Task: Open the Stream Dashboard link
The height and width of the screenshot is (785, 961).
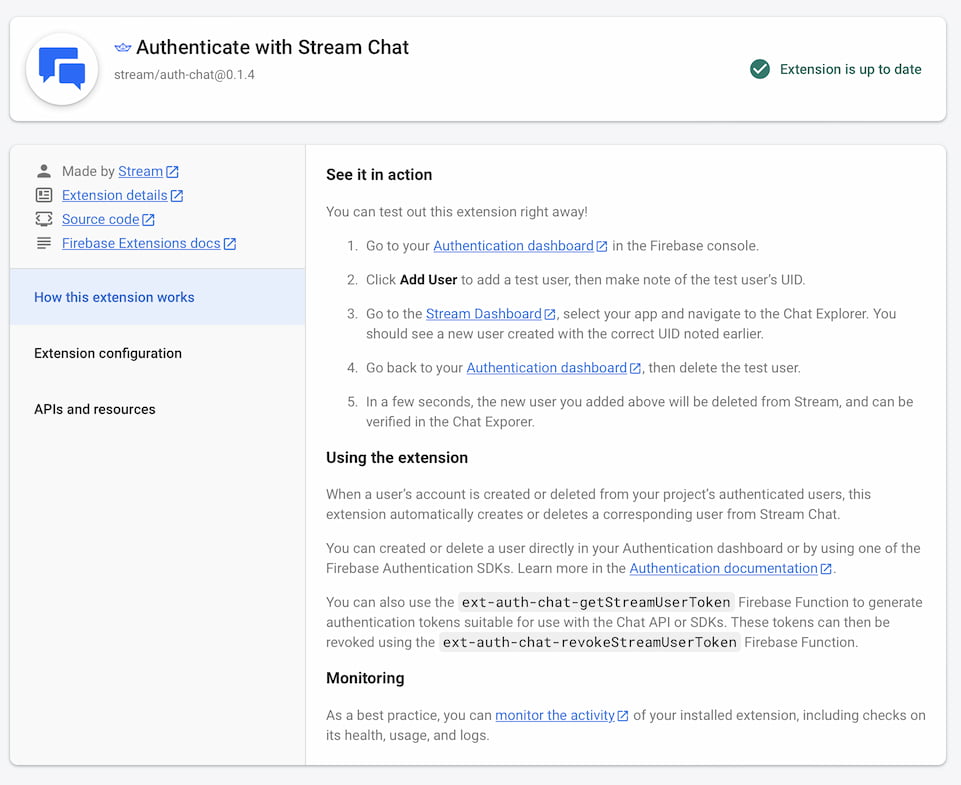Action: [484, 314]
